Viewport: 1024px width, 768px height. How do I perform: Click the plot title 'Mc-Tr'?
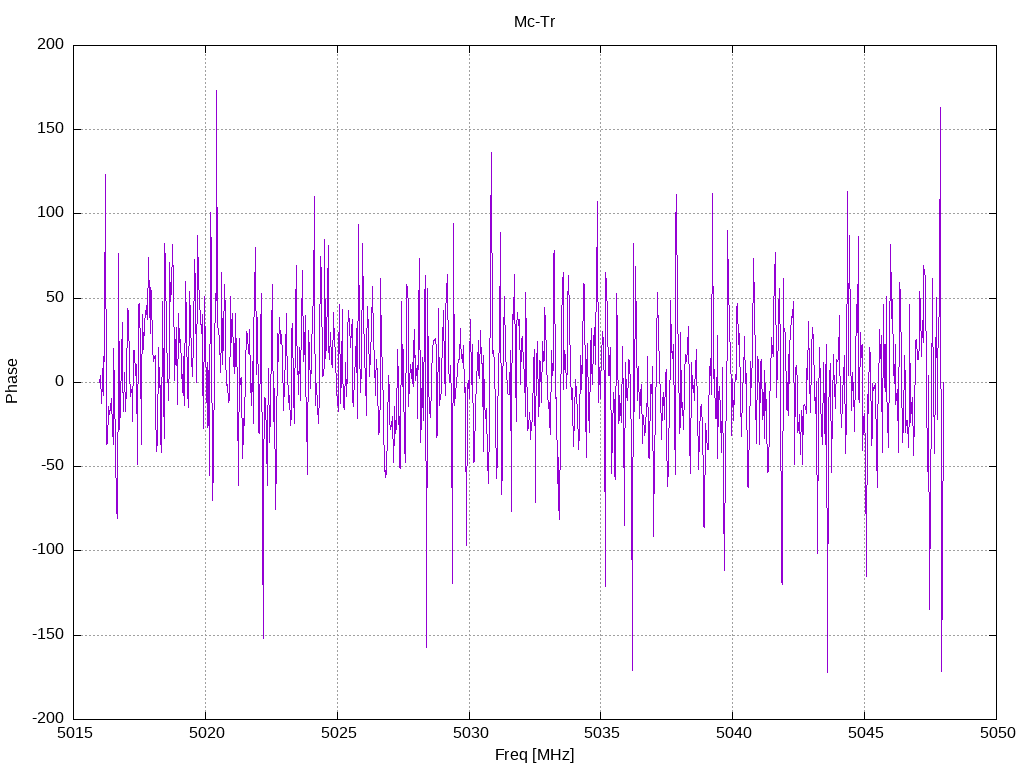point(534,22)
